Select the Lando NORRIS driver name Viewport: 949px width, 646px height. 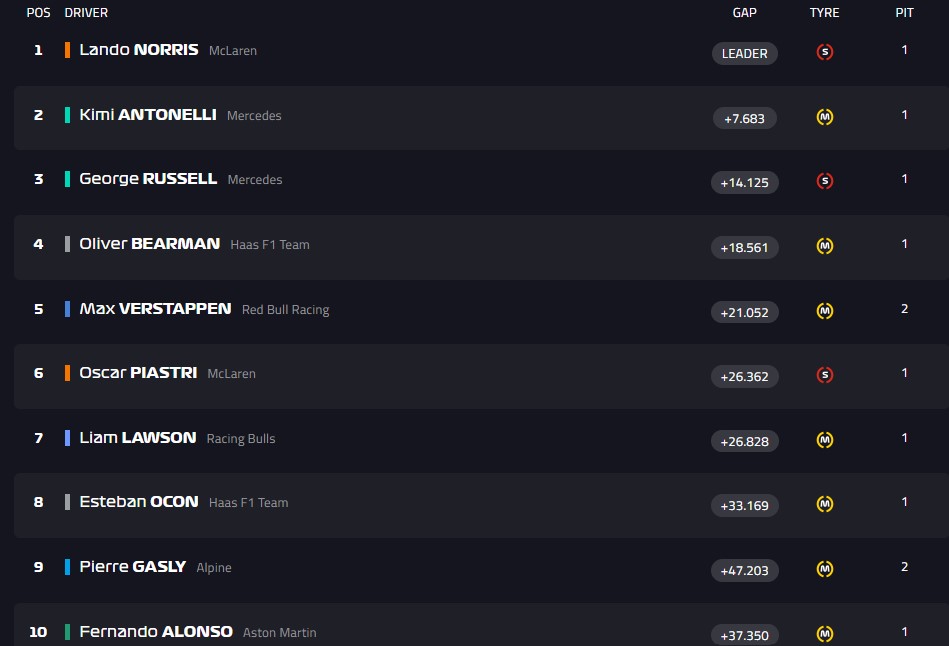pyautogui.click(x=139, y=49)
